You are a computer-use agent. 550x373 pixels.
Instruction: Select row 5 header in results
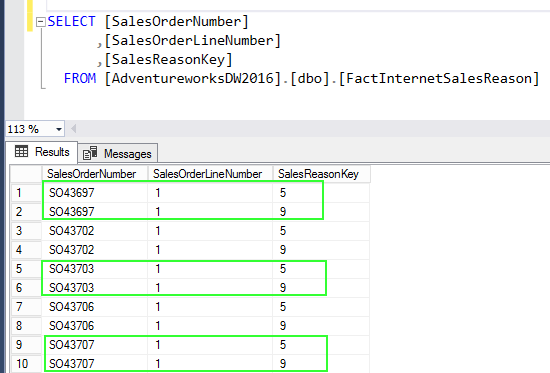pos(26,269)
